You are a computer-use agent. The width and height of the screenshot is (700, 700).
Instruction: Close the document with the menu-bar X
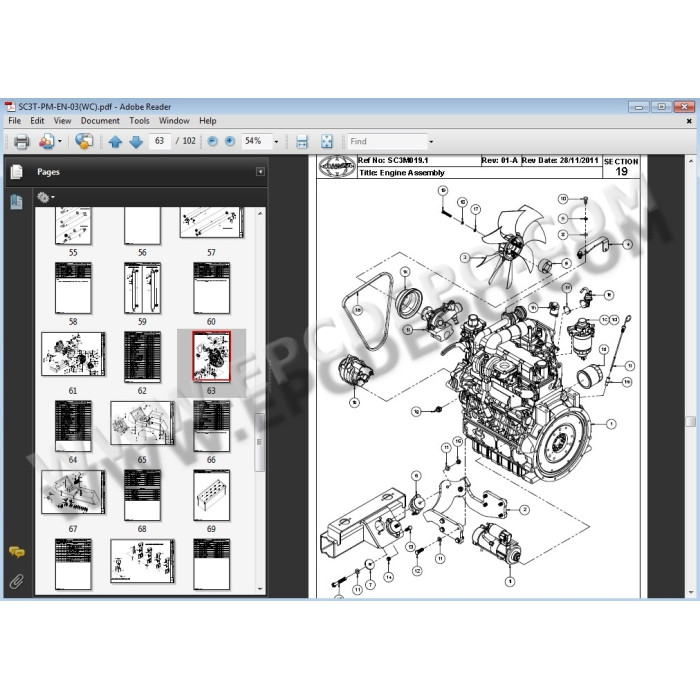pyautogui.click(x=689, y=121)
